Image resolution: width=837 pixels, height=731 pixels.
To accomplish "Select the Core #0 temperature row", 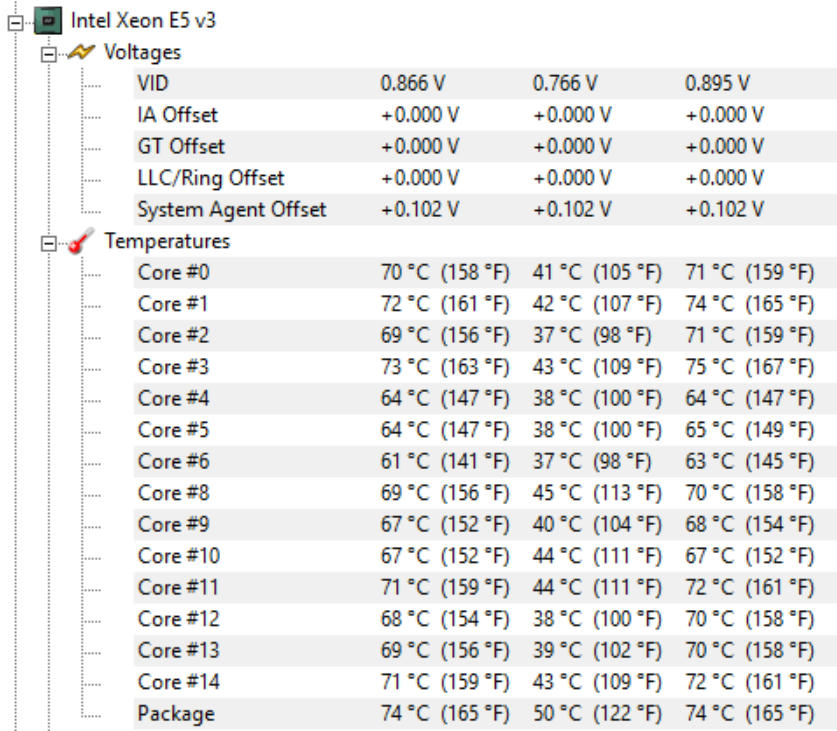I will point(485,272).
